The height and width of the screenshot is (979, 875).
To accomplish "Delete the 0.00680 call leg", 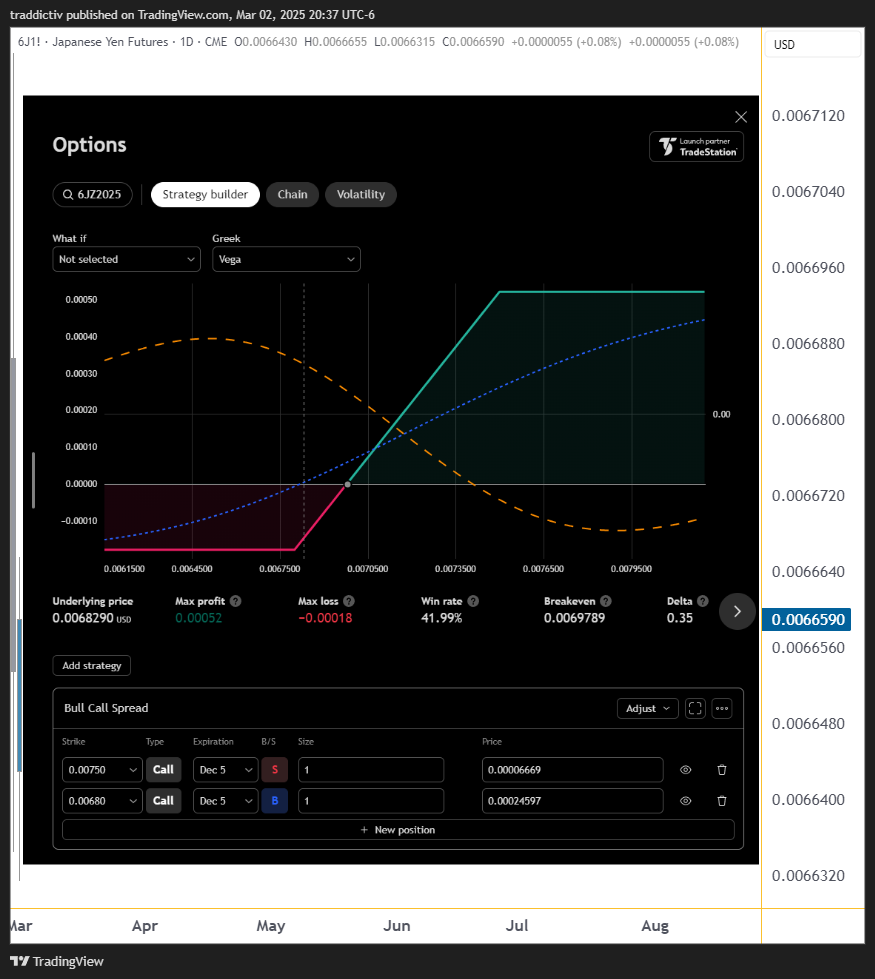I will click(x=722, y=800).
